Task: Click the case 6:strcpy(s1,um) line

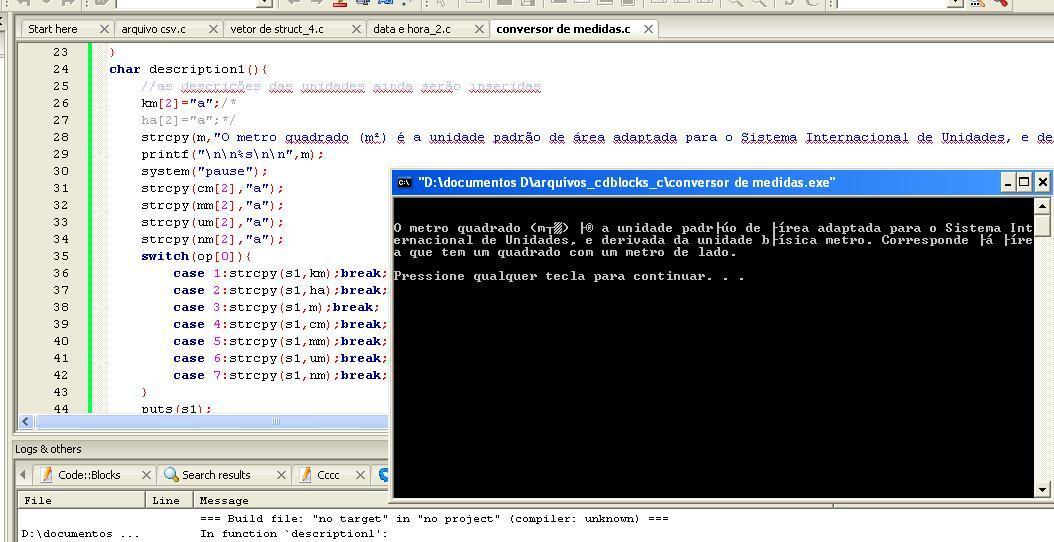Action: pos(280,358)
